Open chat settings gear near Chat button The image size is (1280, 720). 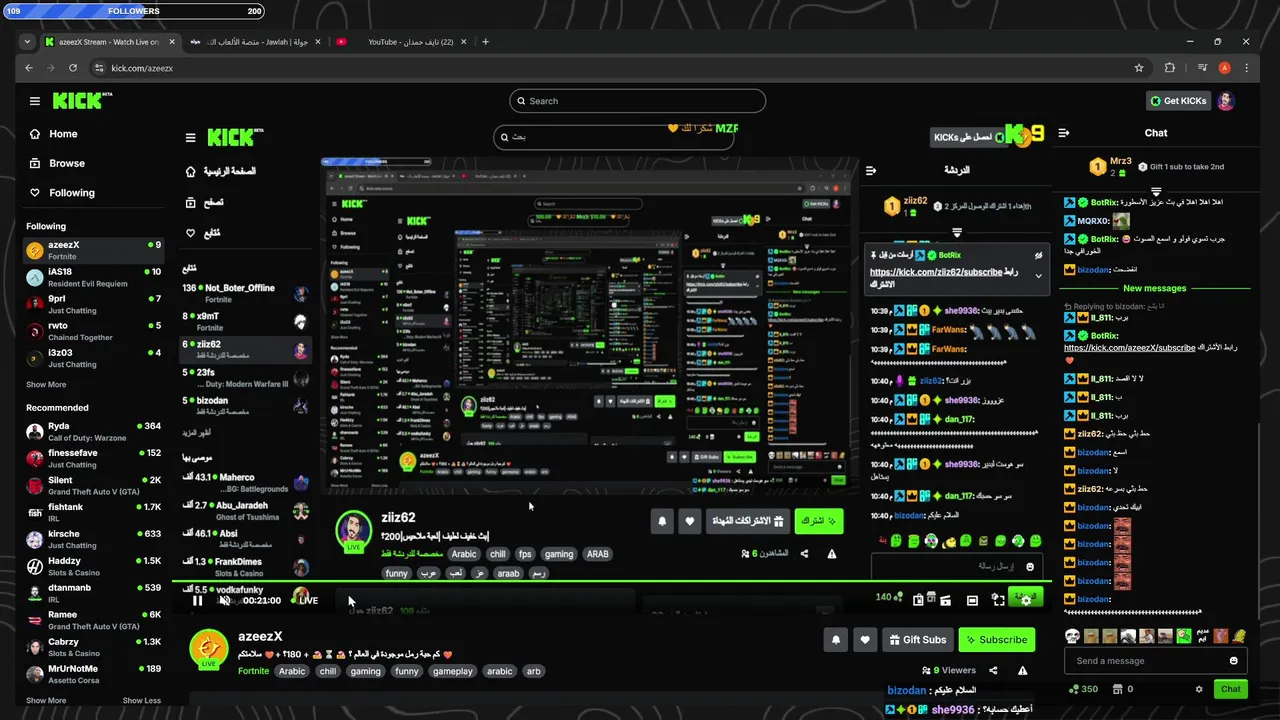[x=1199, y=689]
